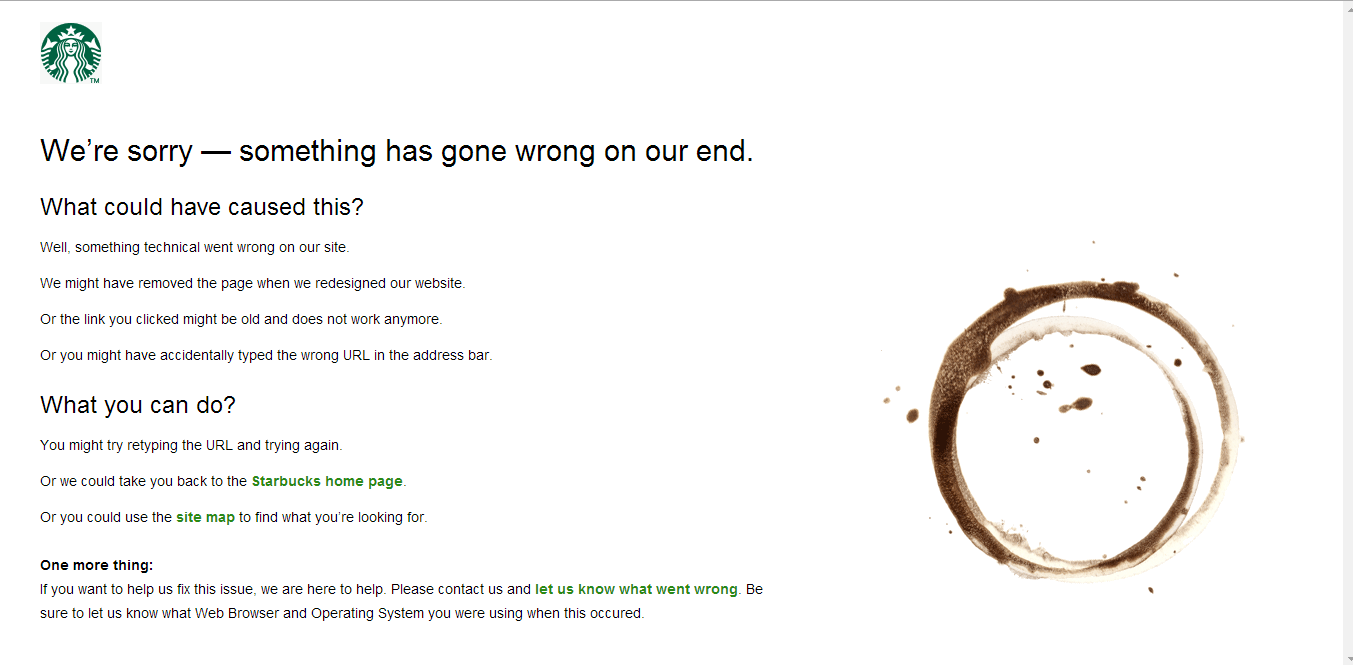This screenshot has width=1353, height=665.
Task: Click the vertical scrollbar on the right edge
Action: point(1347,330)
